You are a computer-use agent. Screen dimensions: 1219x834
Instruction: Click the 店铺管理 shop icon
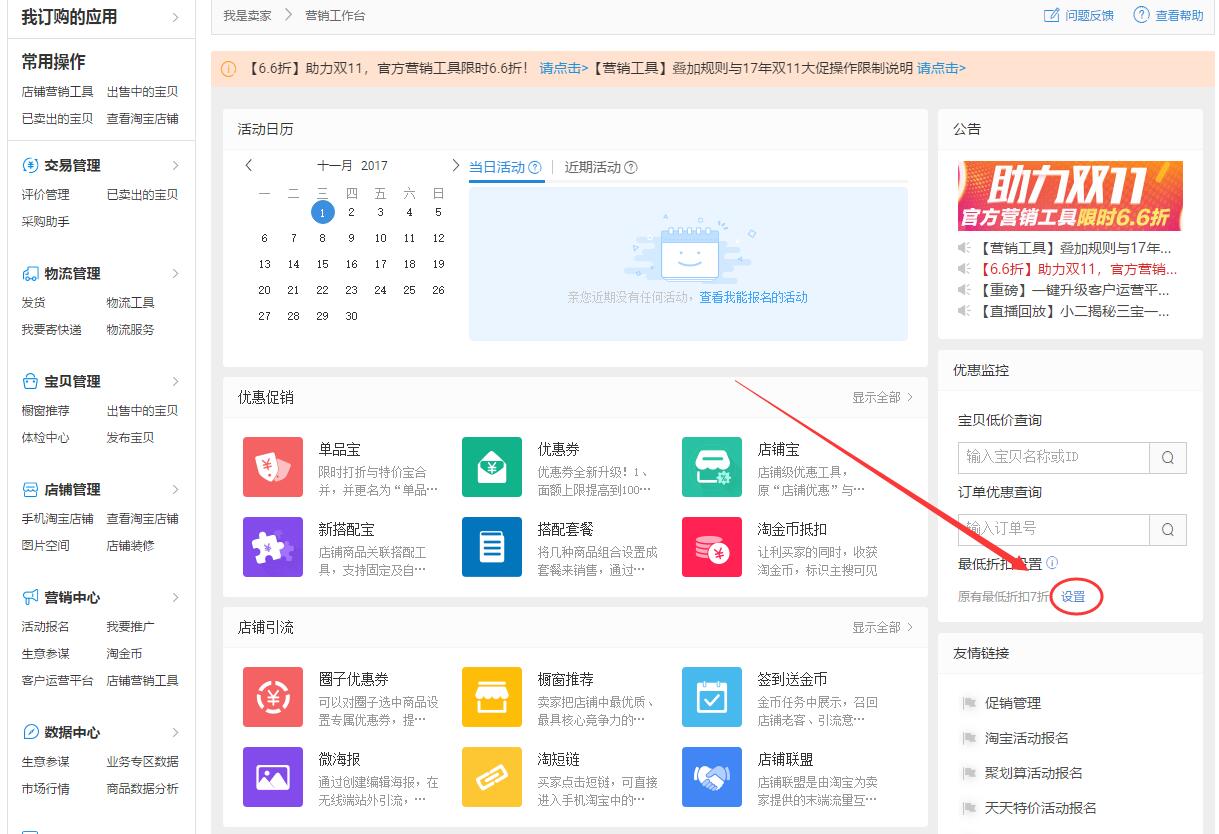pos(30,489)
